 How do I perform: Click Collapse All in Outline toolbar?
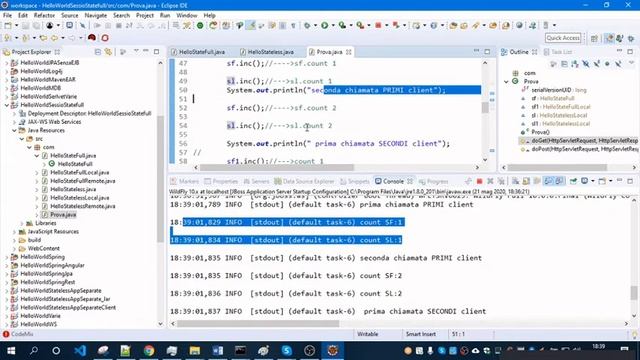(x=564, y=64)
